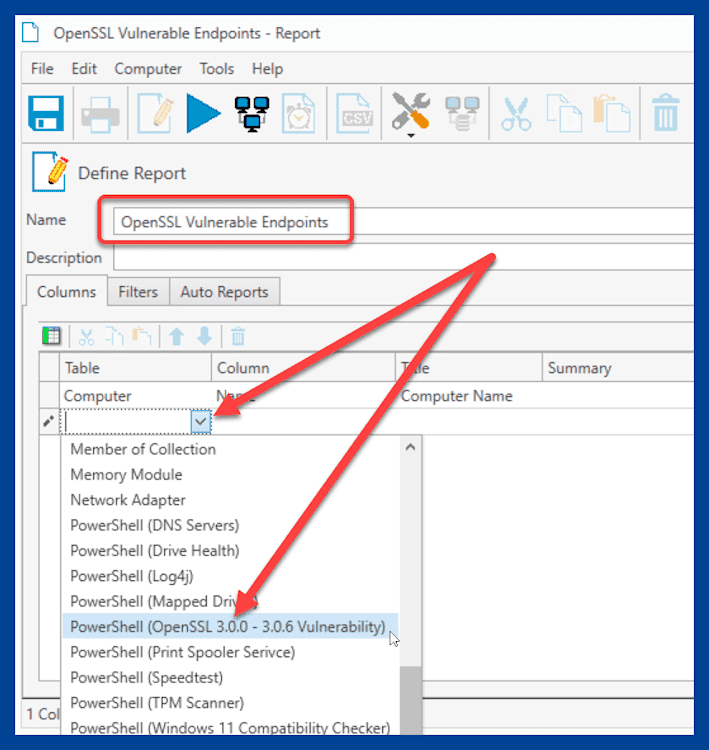Expand the Table combo box dropdown arrow

point(200,422)
